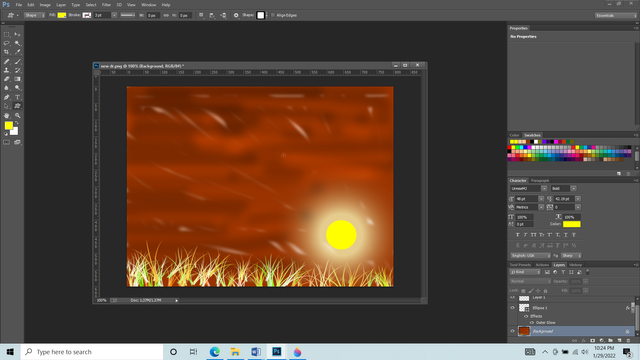Open path alignment options
This screenshot has width=640, height=360.
[212, 15]
